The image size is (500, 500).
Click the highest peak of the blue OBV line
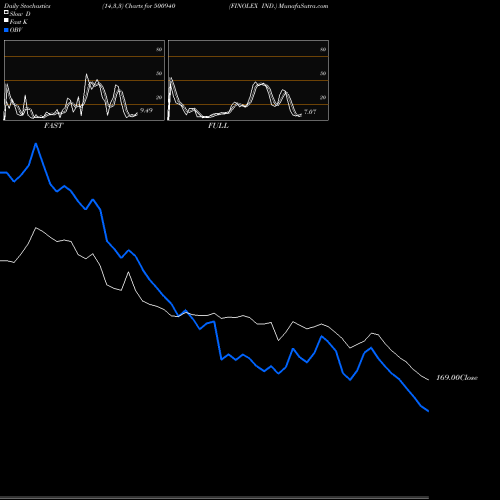[36, 144]
